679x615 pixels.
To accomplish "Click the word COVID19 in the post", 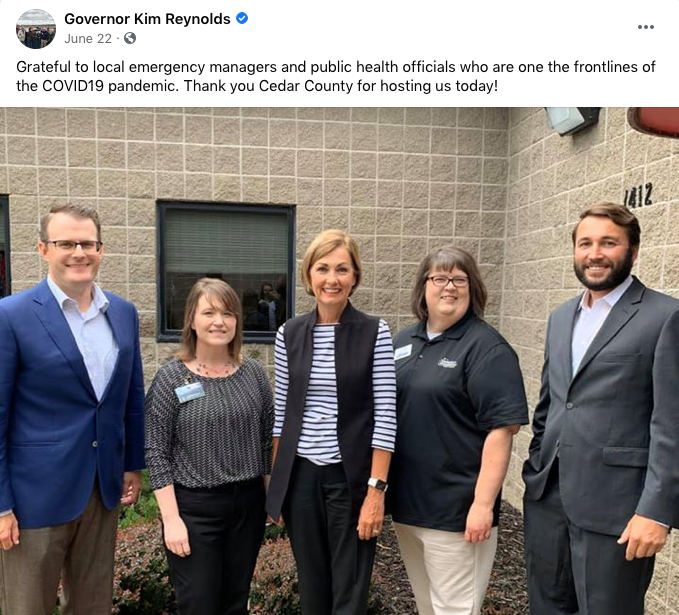I will tap(73, 86).
